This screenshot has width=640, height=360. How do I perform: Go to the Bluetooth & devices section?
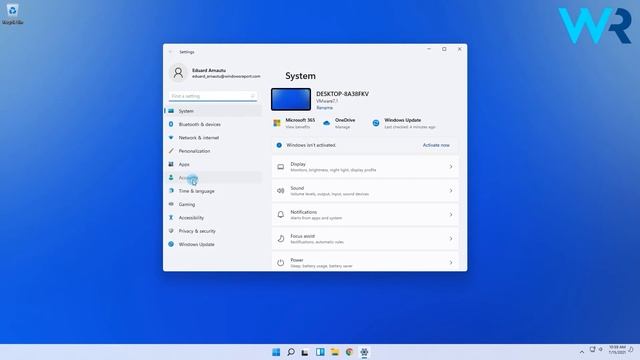[x=213, y=124]
